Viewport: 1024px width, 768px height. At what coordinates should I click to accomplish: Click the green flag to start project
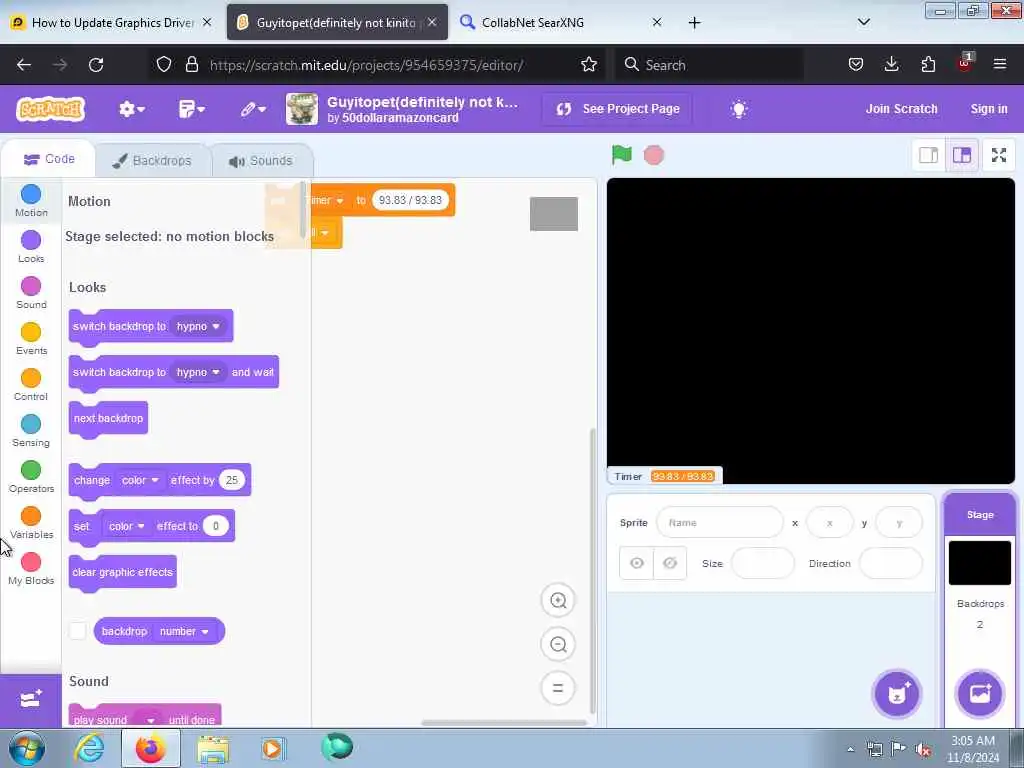(x=621, y=155)
